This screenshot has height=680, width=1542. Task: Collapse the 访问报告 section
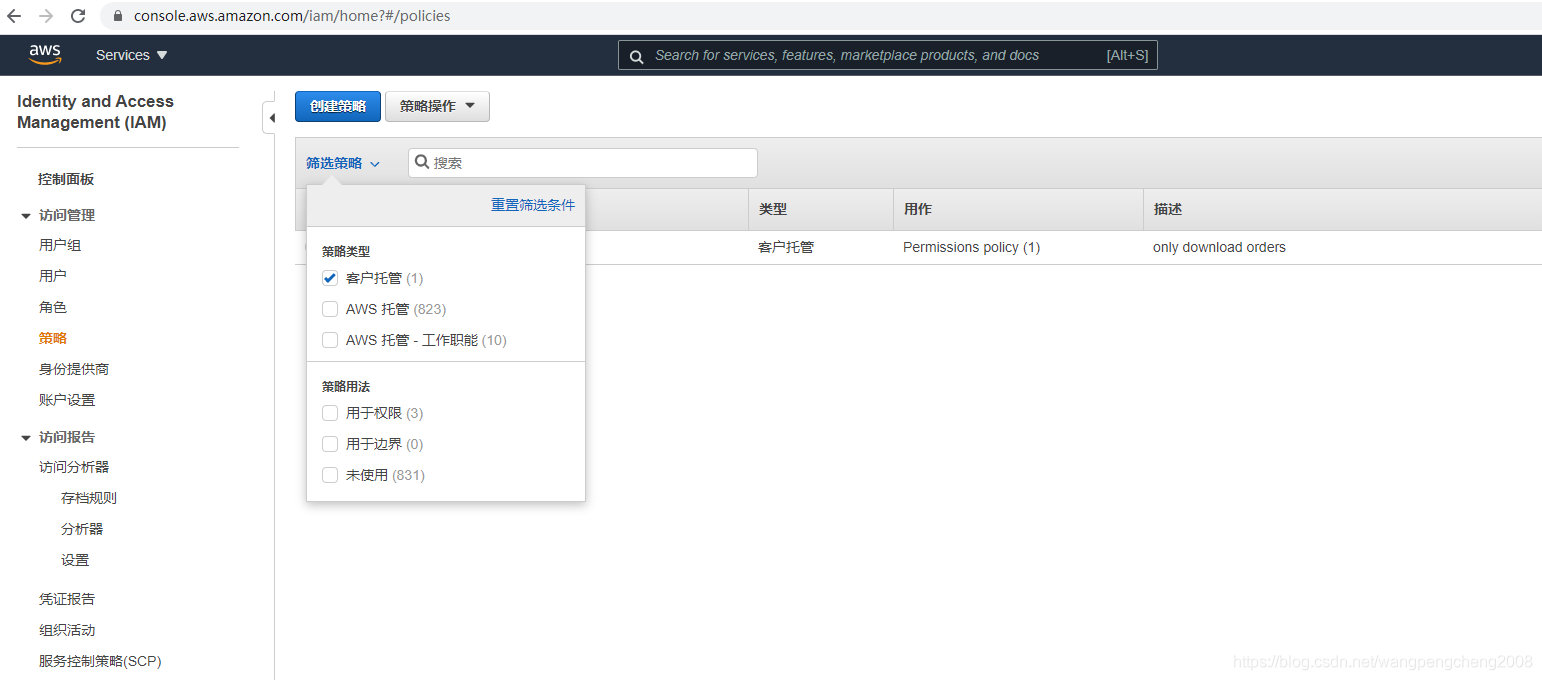point(26,438)
